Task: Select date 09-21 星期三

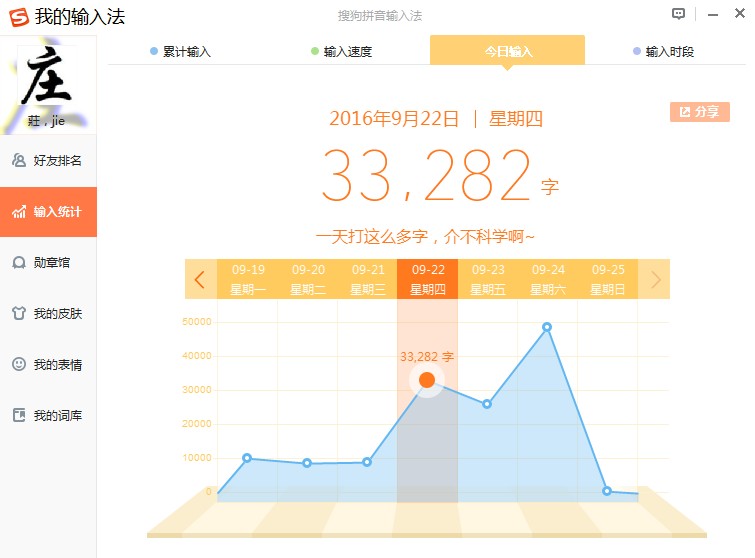Action: point(367,279)
